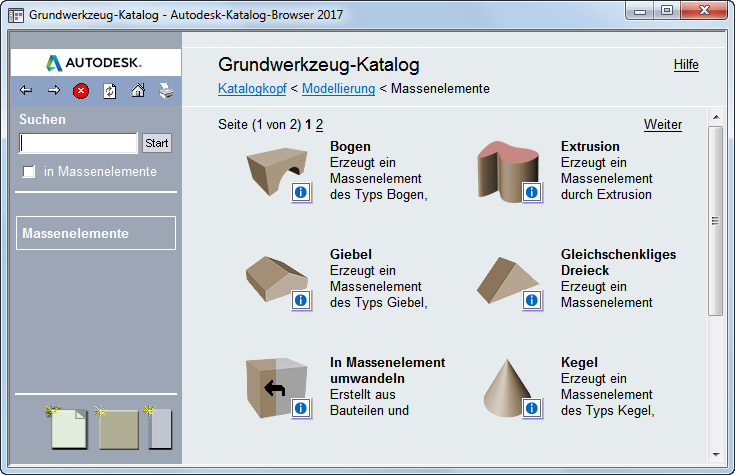This screenshot has width=735, height=475.
Task: Click the Weiter next-page link
Action: (663, 124)
